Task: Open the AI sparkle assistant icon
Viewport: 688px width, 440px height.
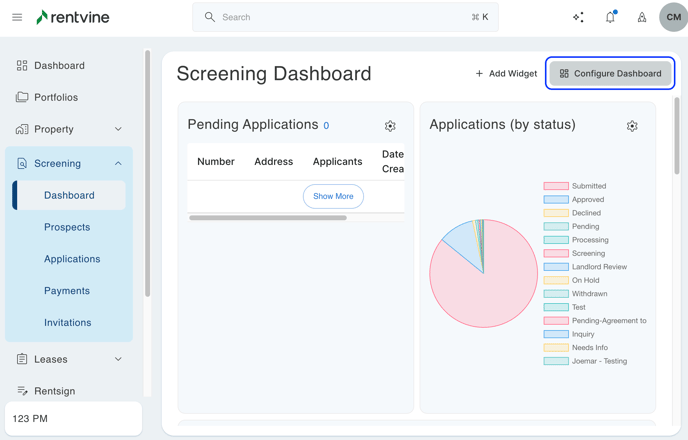Action: coord(578,17)
